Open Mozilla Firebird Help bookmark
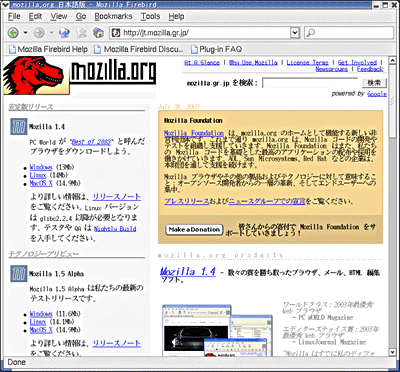 pos(49,49)
